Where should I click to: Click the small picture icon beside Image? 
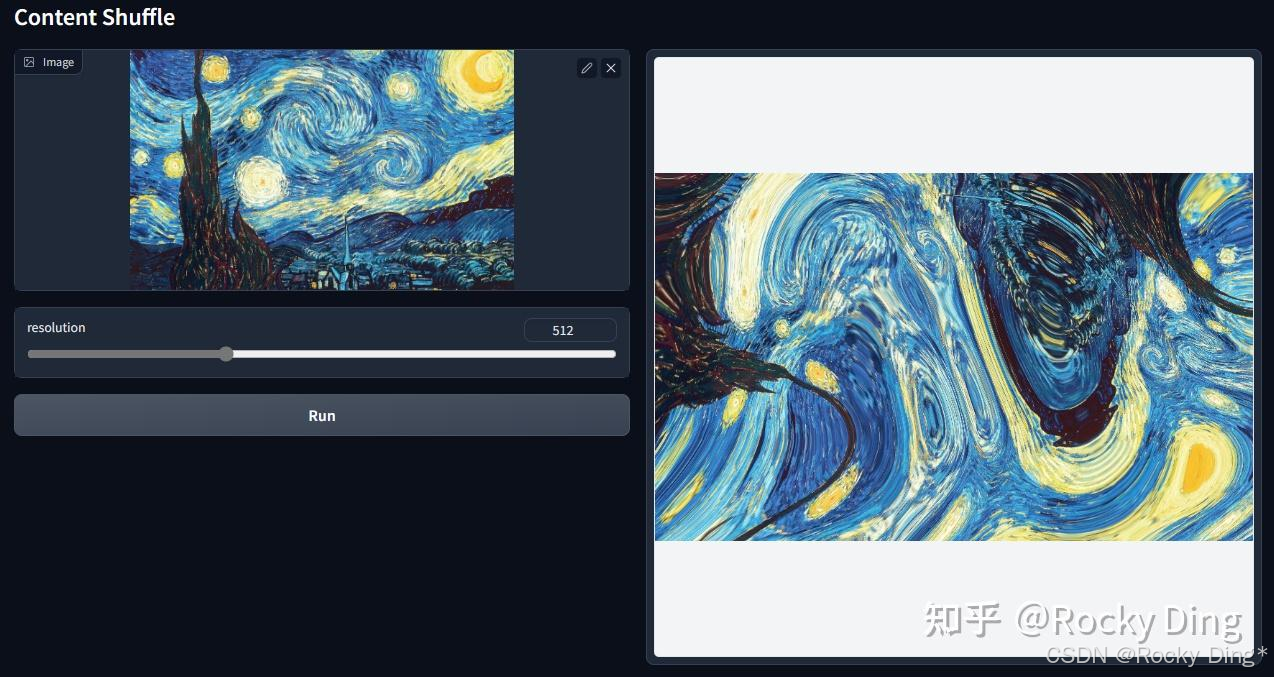[x=29, y=61]
